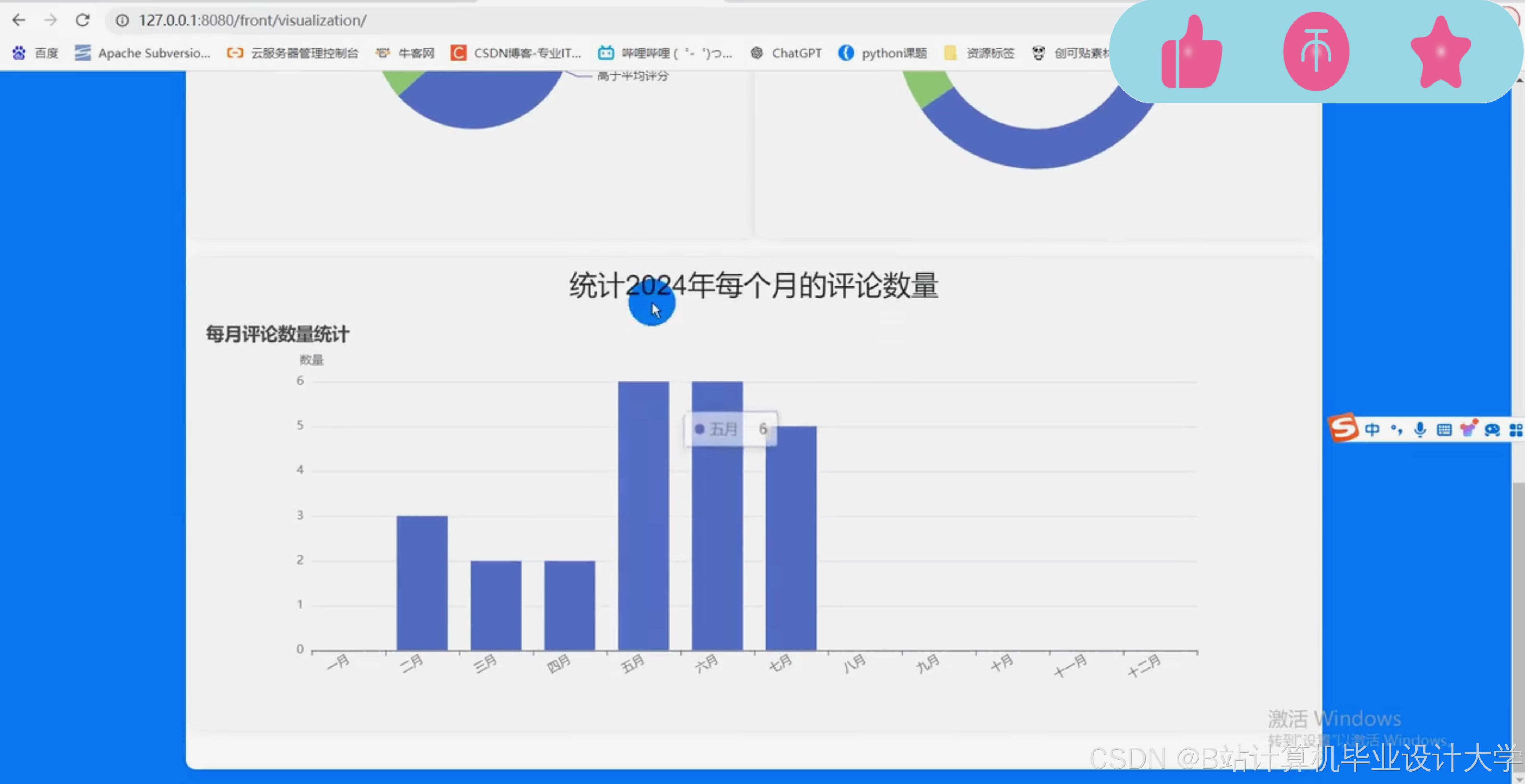Click the 五月 bar in the chart
This screenshot has width=1525, height=784.
click(x=643, y=515)
